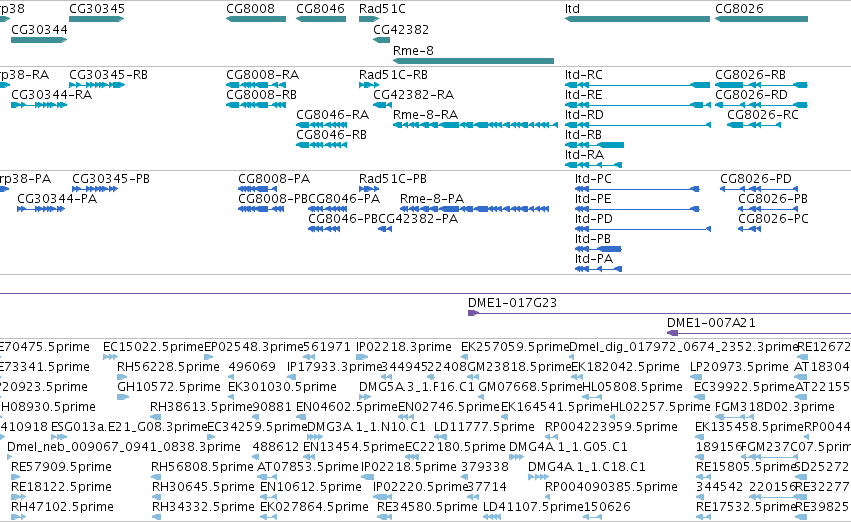
Task: Select transcript CG8046-RA
Action: (x=321, y=125)
